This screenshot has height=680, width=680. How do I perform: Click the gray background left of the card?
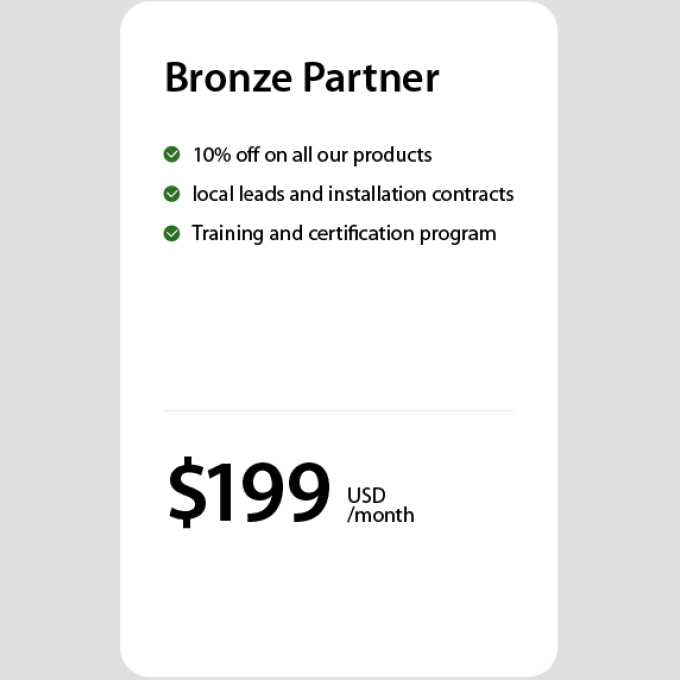click(60, 340)
